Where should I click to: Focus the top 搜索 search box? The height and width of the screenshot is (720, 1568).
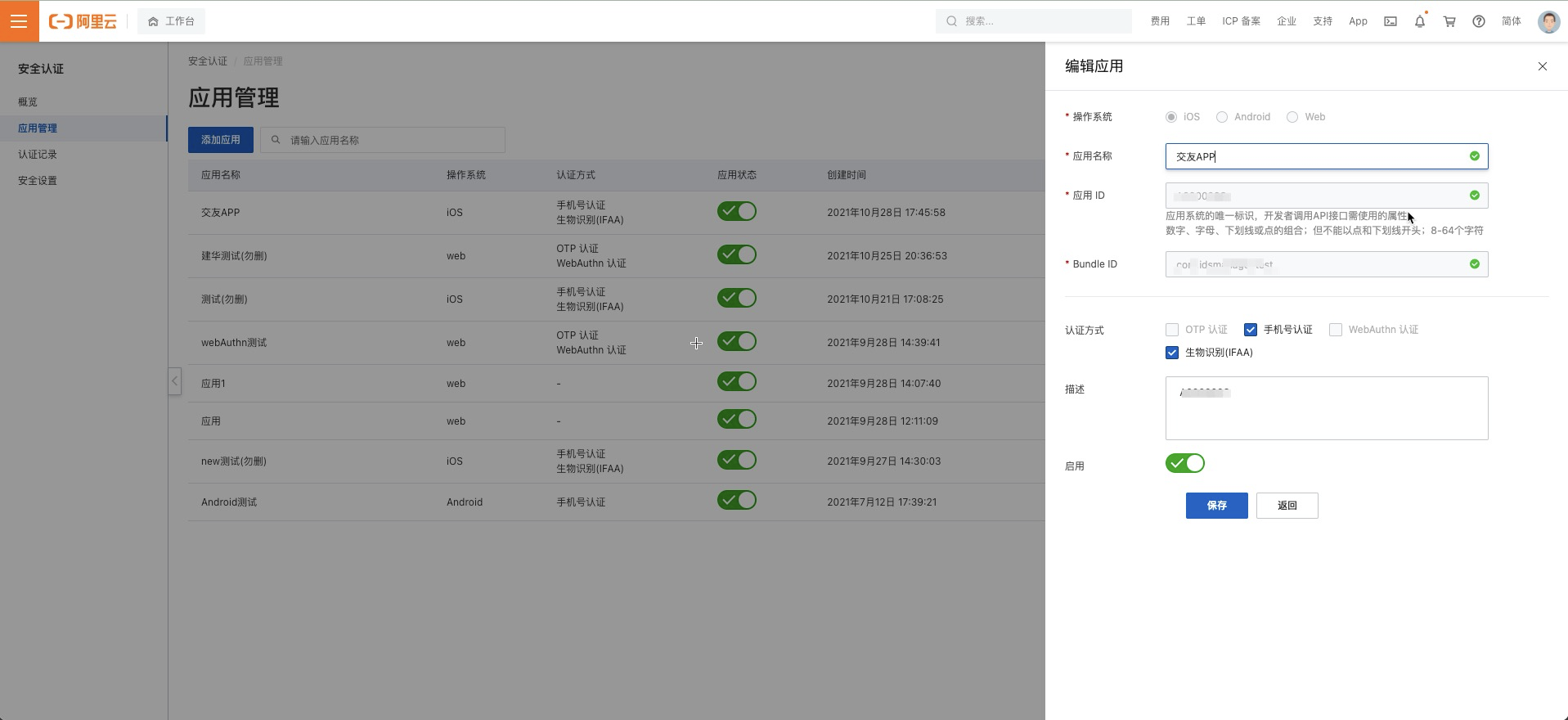[1034, 21]
